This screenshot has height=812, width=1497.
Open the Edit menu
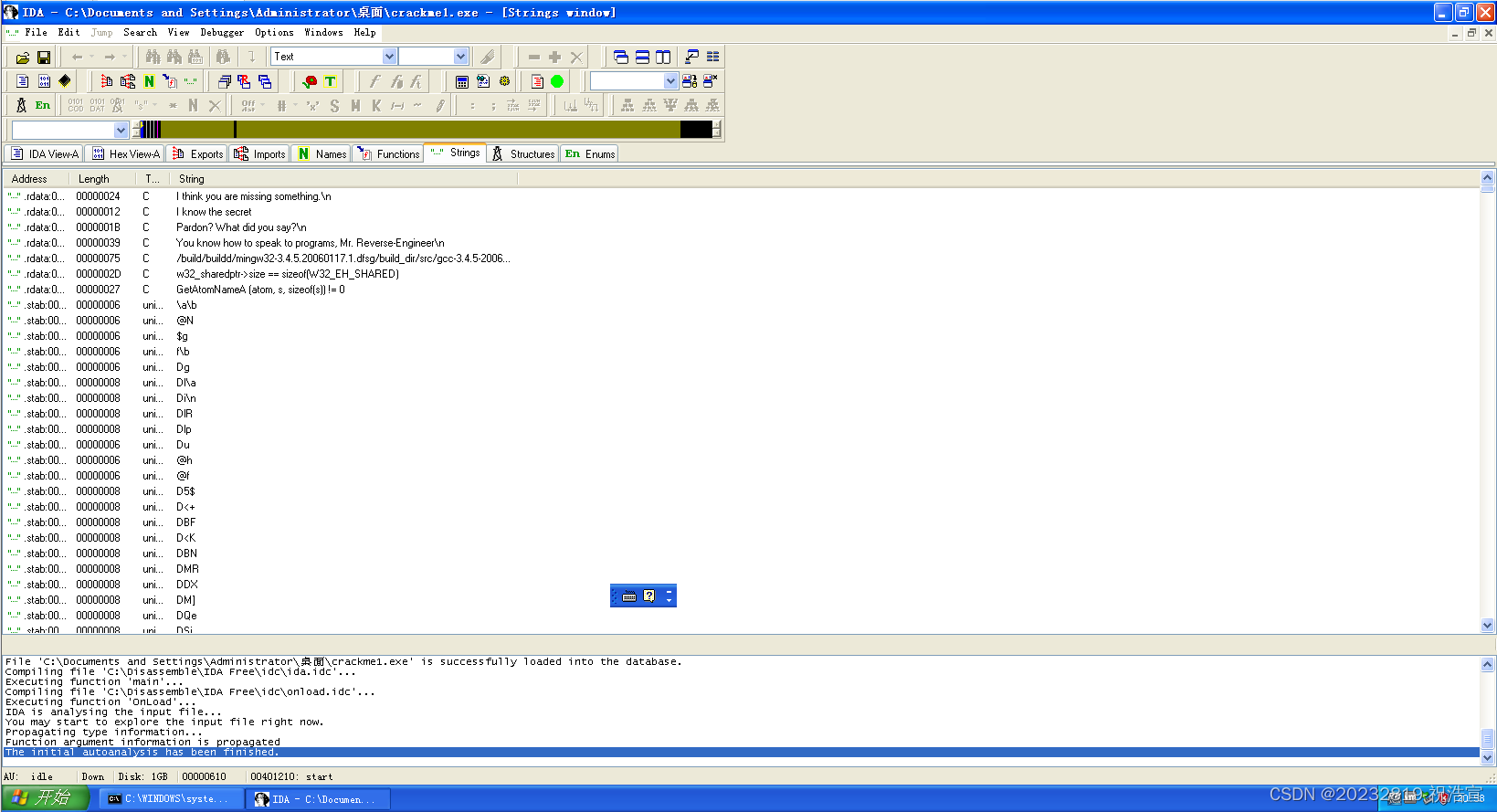point(69,32)
